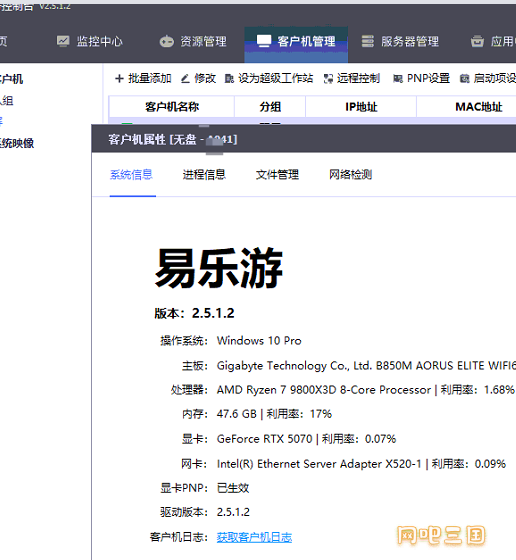Viewport: 516px width, 560px height.
Task: Click the version text 2.5.1.2 under 易乐游
Action: pyautogui.click(x=213, y=313)
